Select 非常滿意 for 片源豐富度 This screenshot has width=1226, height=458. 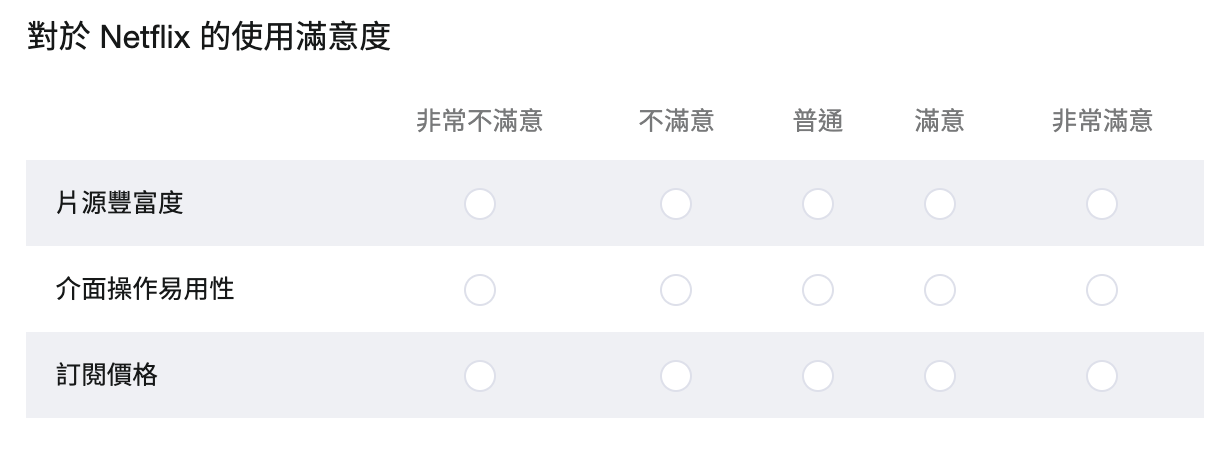[x=1102, y=204]
